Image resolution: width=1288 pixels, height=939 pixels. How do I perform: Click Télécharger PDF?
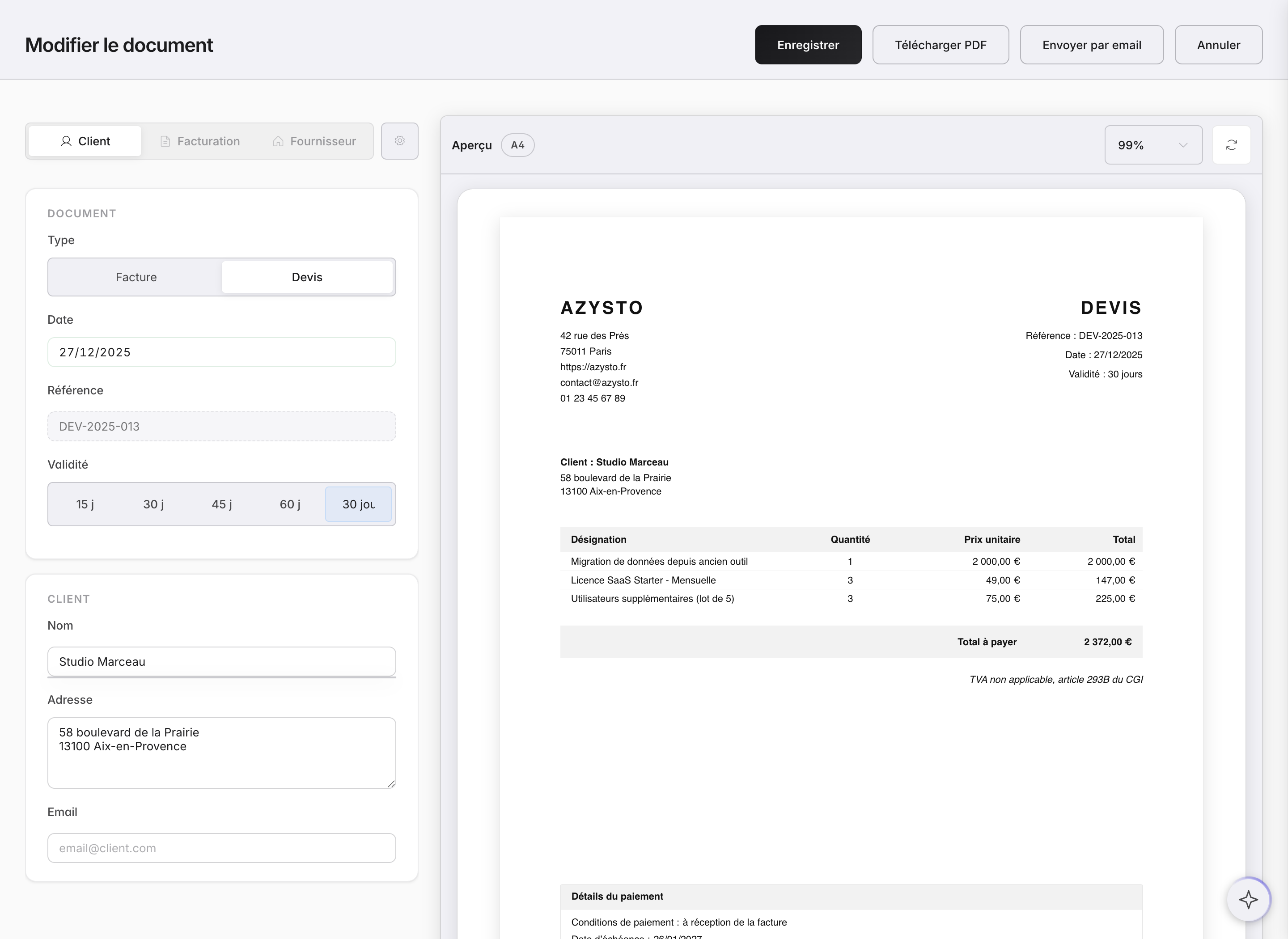tap(941, 45)
